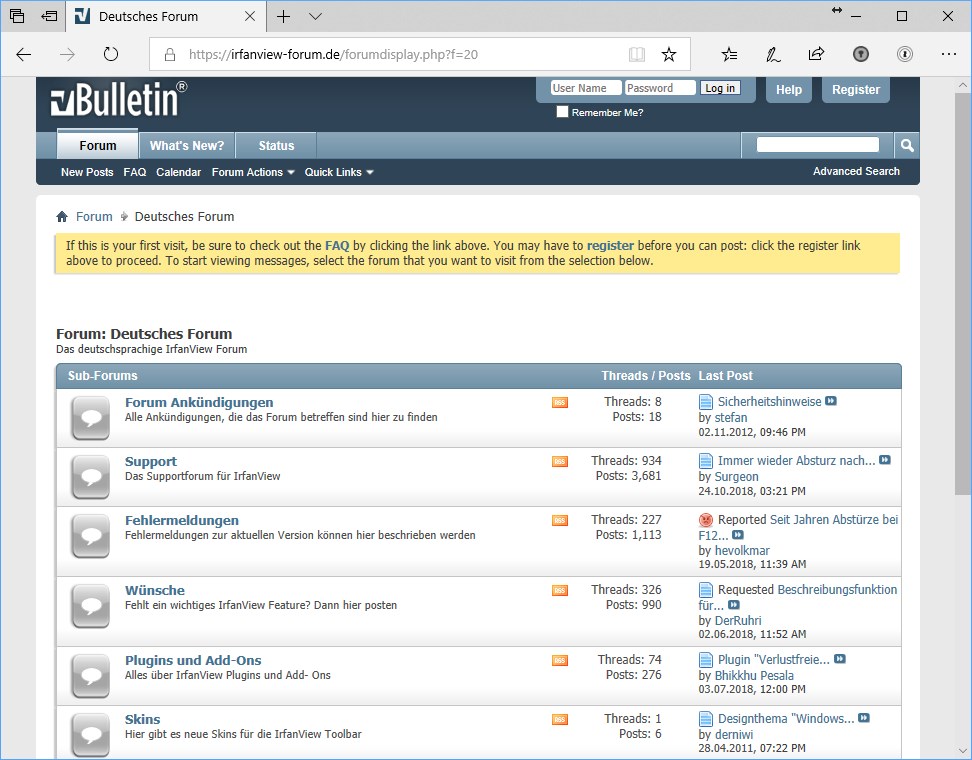Open the RSS feed icon beside Wünsche

tap(559, 590)
